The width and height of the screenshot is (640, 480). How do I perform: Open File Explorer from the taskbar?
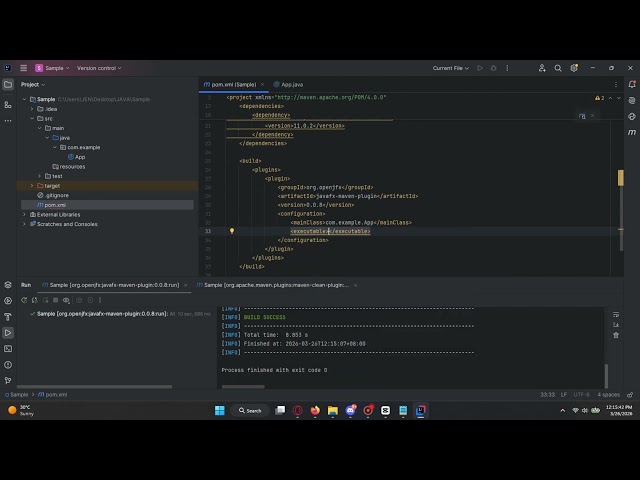click(333, 410)
